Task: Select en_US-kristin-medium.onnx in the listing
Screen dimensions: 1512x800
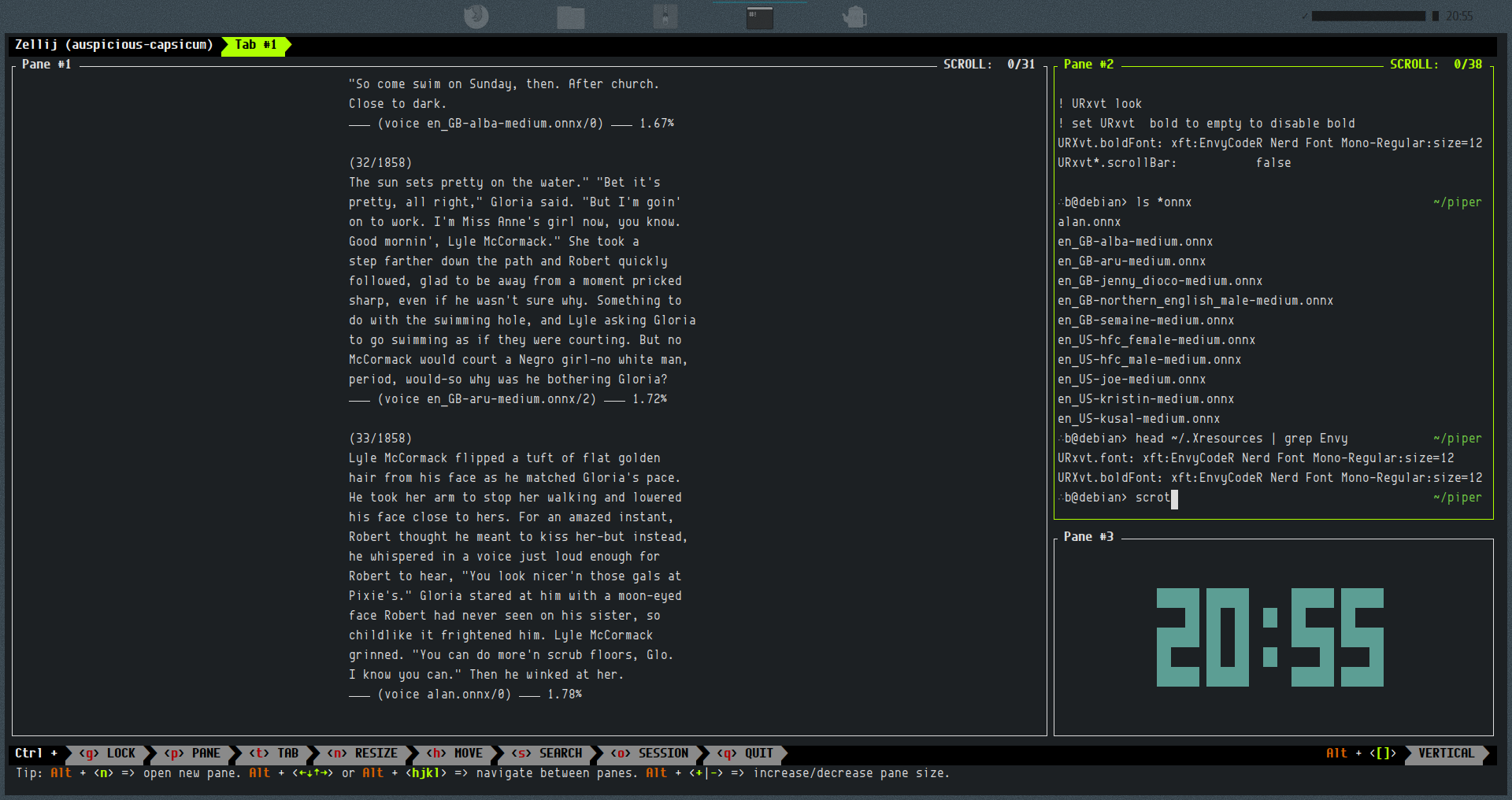Action: pos(1146,399)
